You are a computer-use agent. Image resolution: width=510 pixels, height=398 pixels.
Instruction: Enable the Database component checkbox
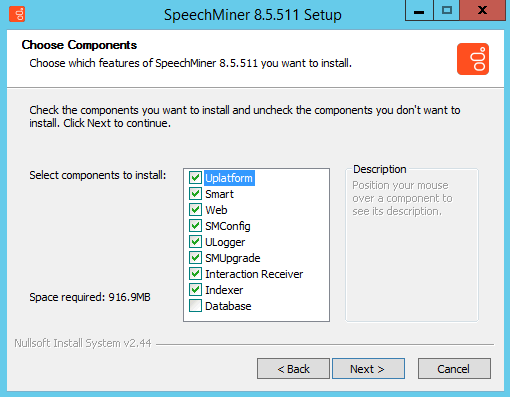(195, 306)
